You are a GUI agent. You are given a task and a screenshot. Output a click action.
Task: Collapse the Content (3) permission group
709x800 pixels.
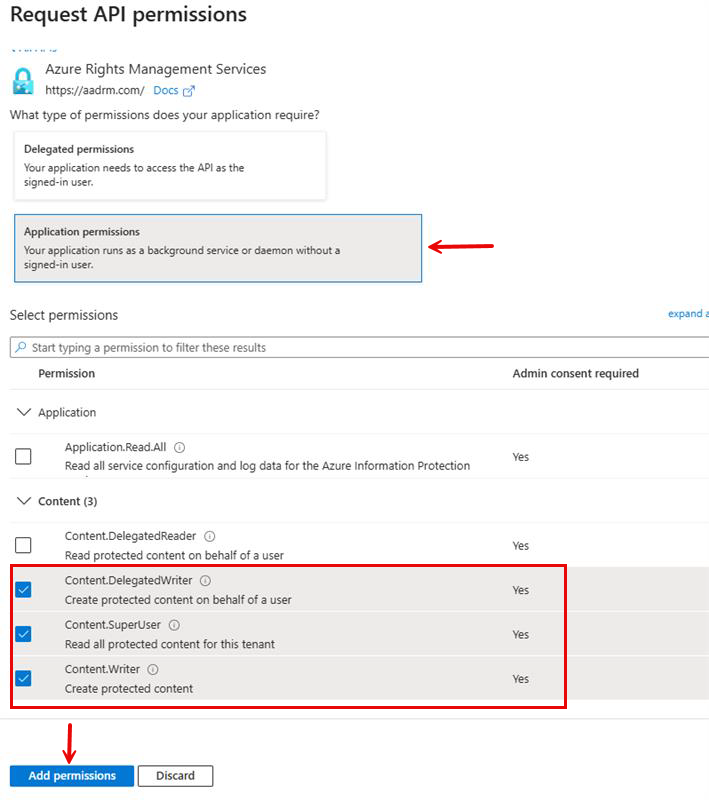click(x=23, y=501)
